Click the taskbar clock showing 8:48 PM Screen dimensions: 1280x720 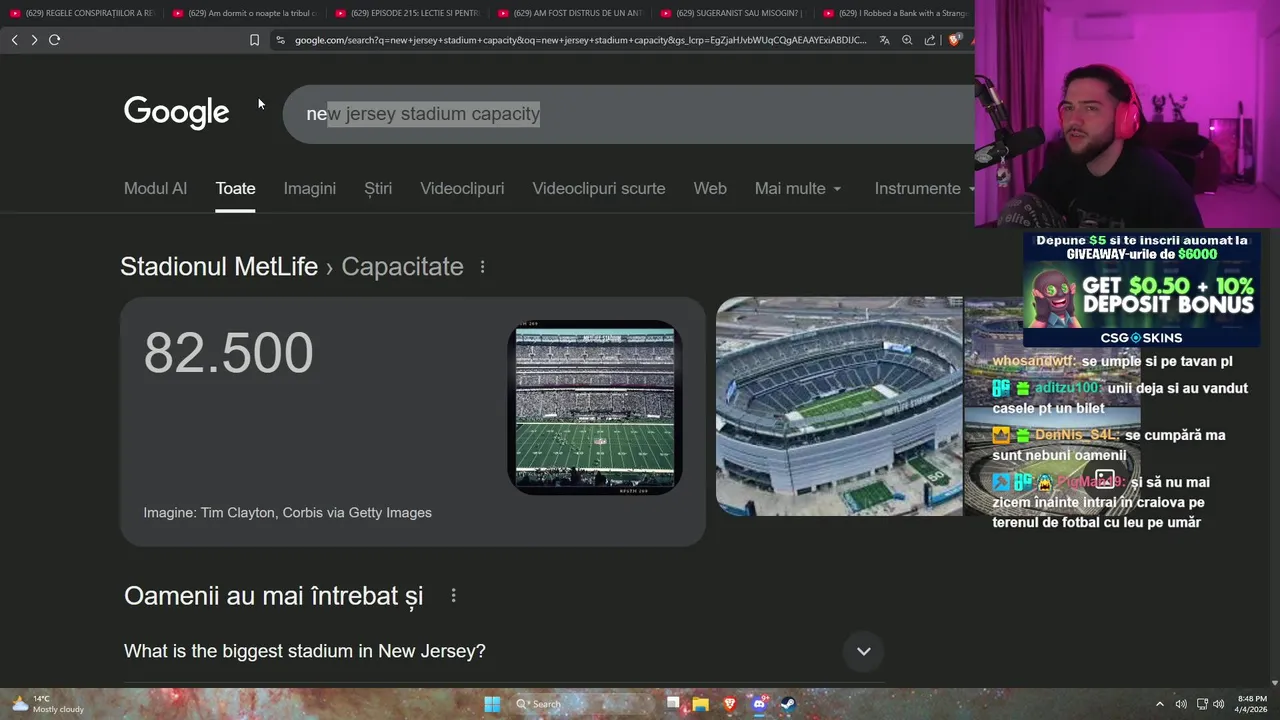point(1252,704)
